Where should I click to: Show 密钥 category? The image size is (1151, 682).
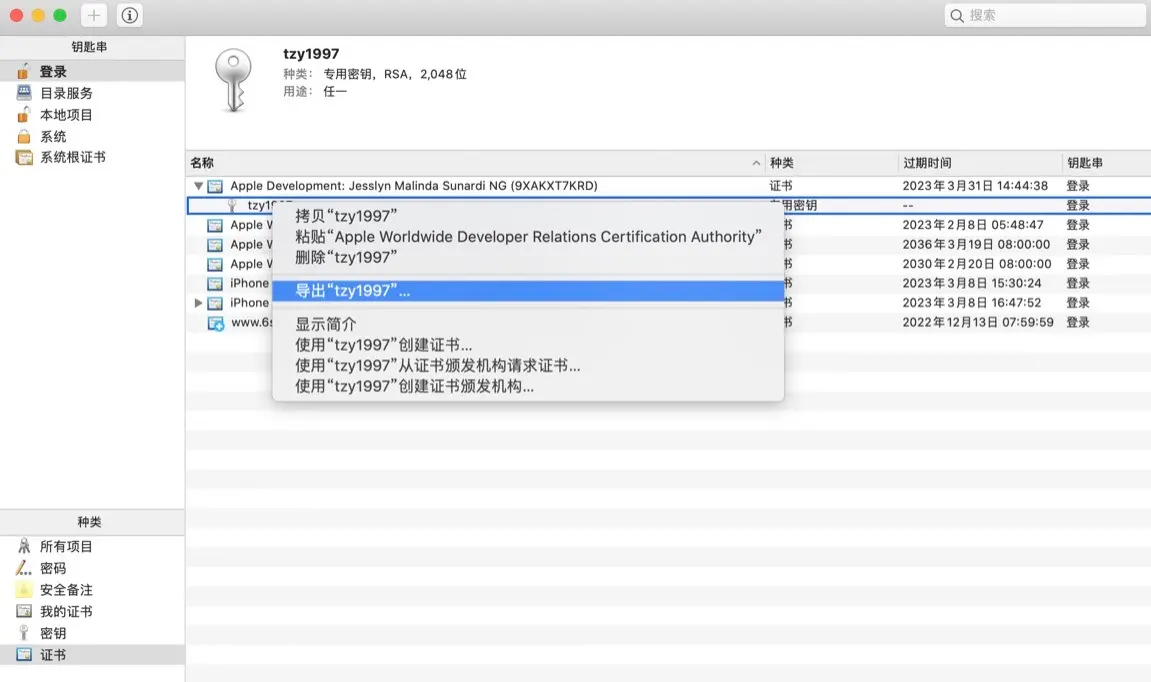click(92, 633)
